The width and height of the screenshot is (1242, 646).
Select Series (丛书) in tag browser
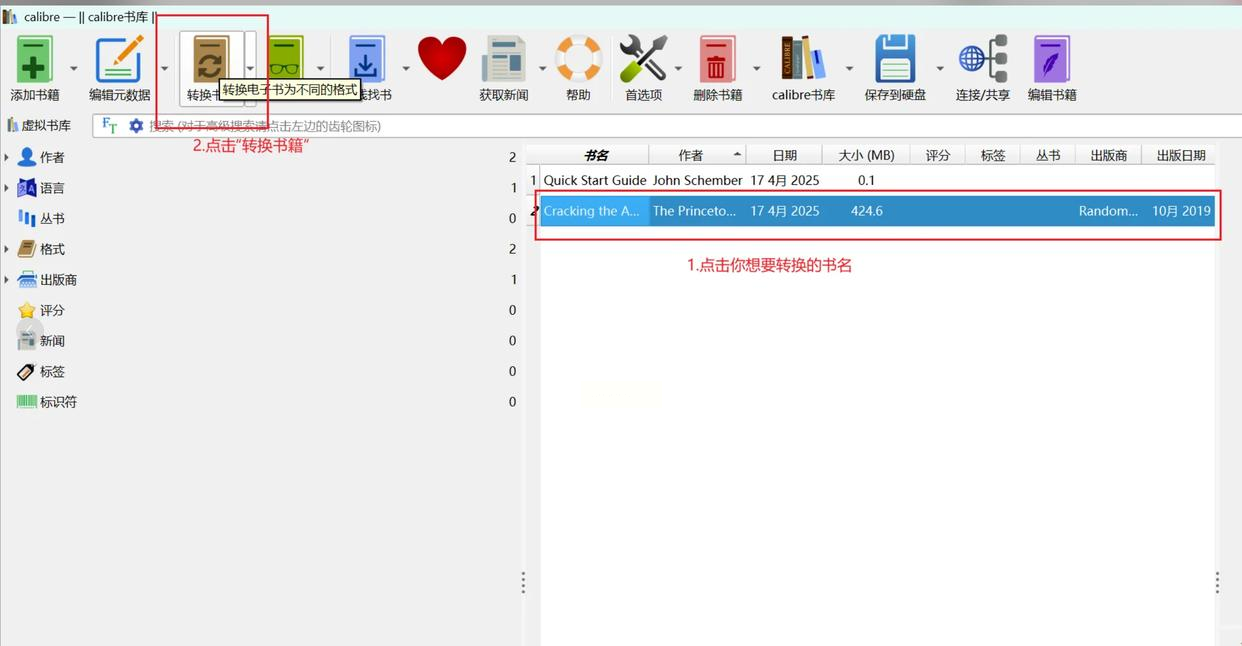[x=52, y=218]
